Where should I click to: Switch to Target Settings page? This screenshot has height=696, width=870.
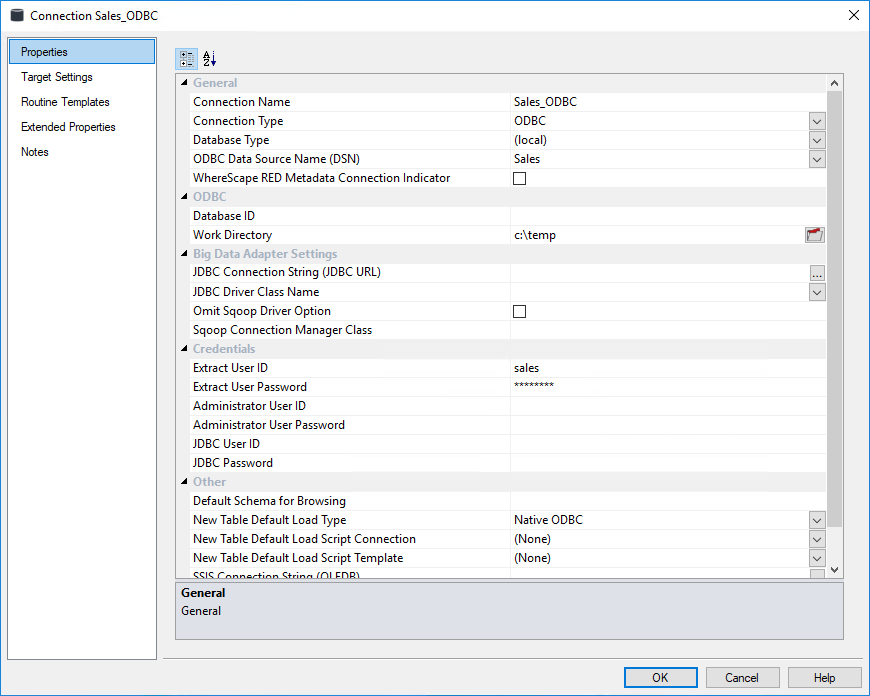[57, 77]
